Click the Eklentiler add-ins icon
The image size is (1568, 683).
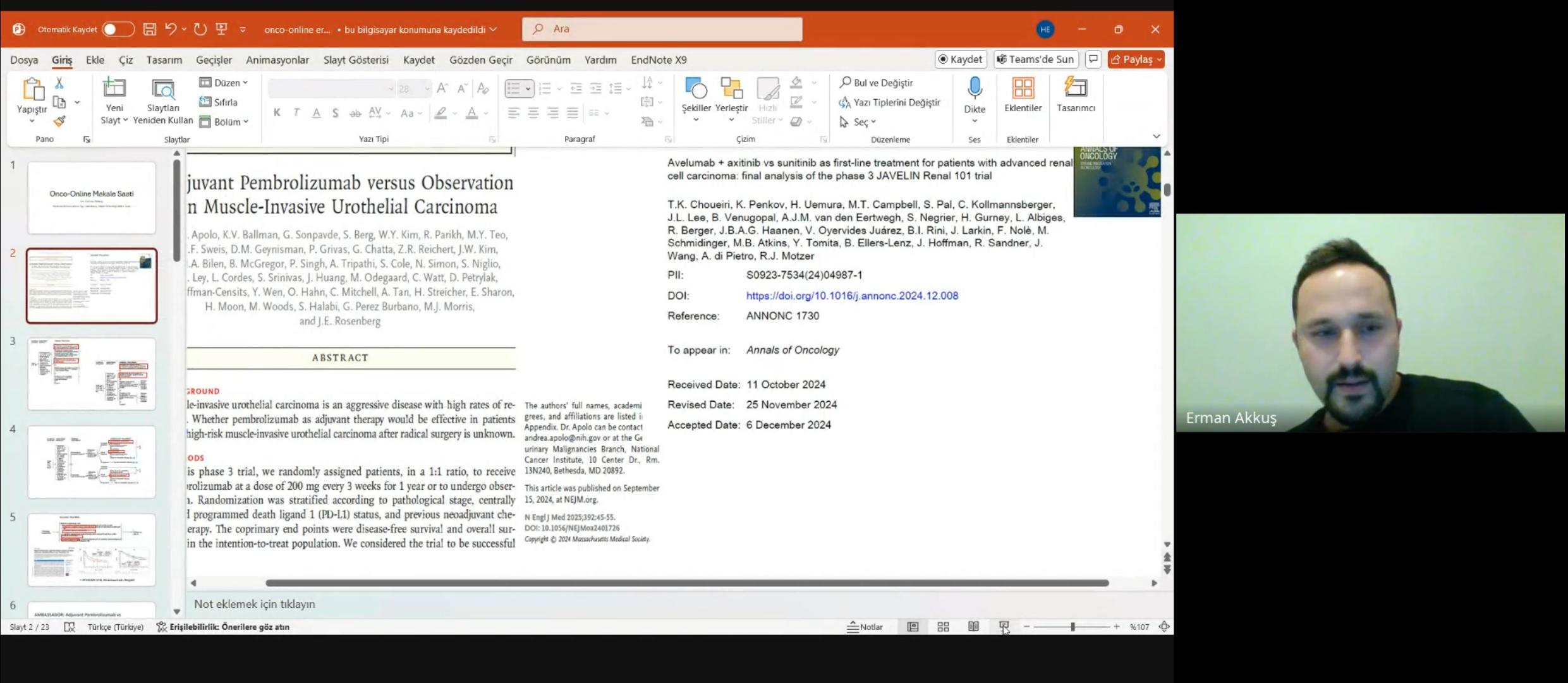(x=1022, y=88)
